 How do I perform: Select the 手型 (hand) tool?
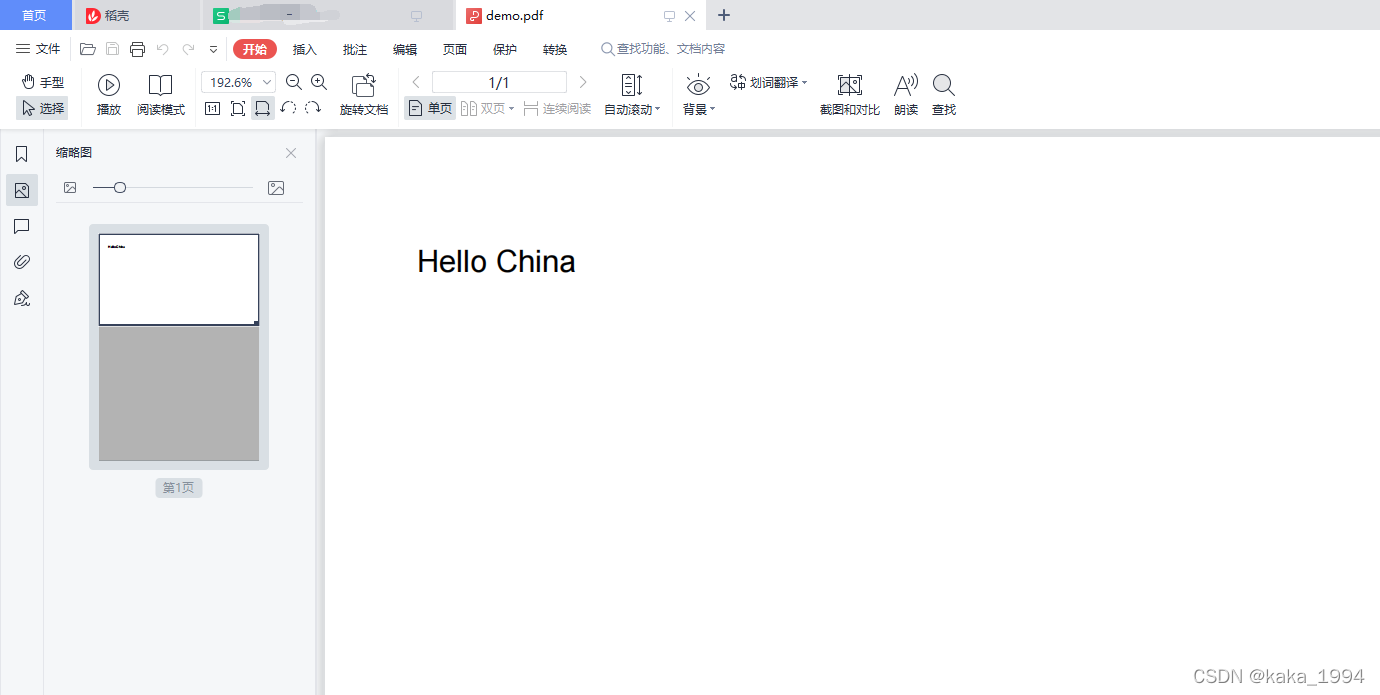click(42, 82)
